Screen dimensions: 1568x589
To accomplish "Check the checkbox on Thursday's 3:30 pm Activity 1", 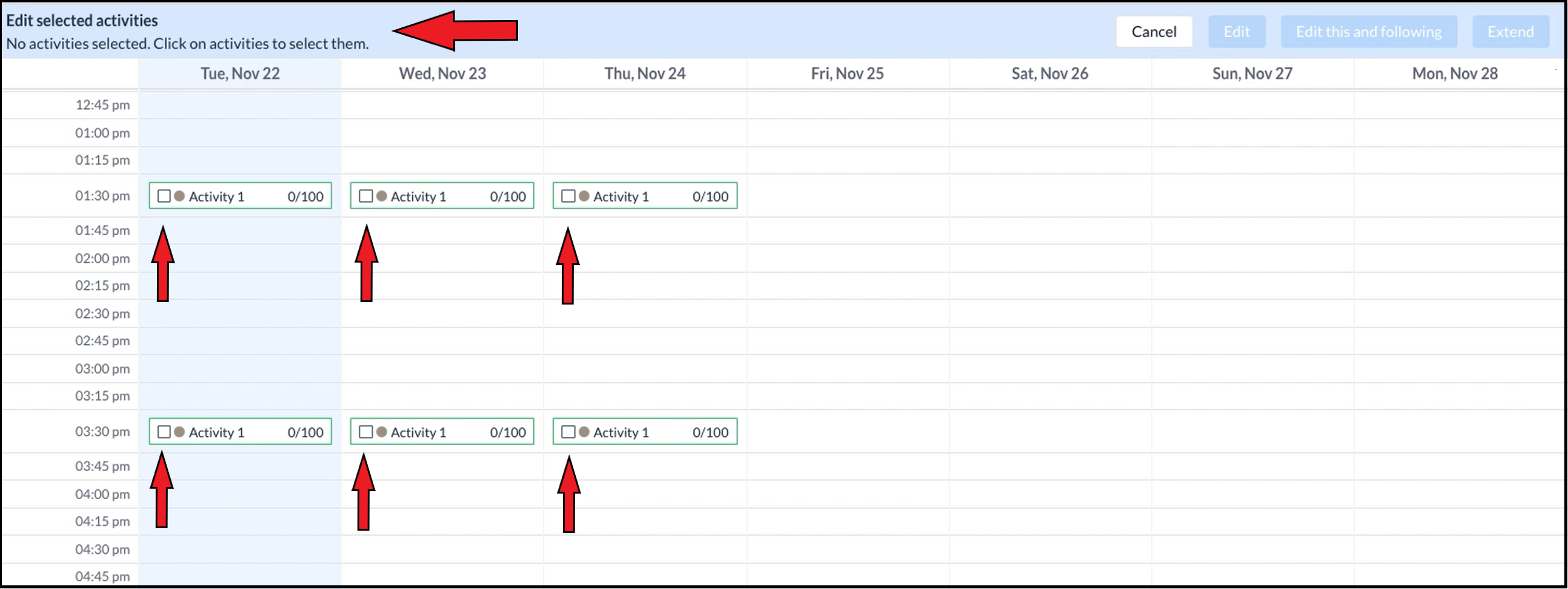I will point(568,432).
